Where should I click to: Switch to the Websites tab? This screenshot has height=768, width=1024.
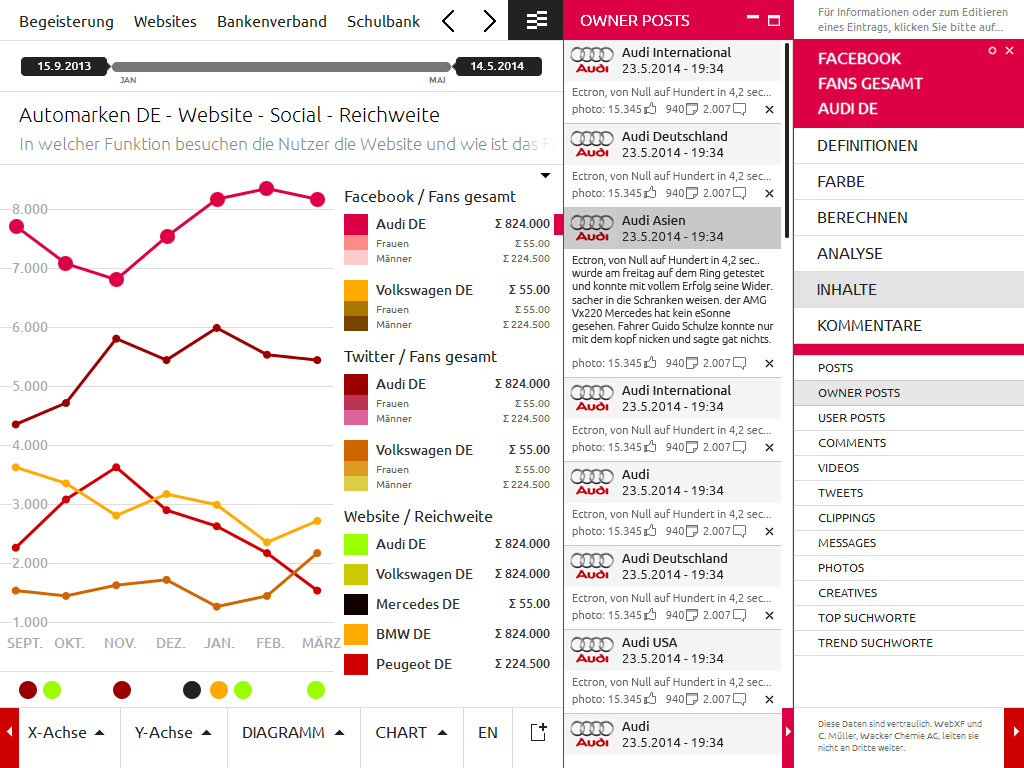[165, 22]
